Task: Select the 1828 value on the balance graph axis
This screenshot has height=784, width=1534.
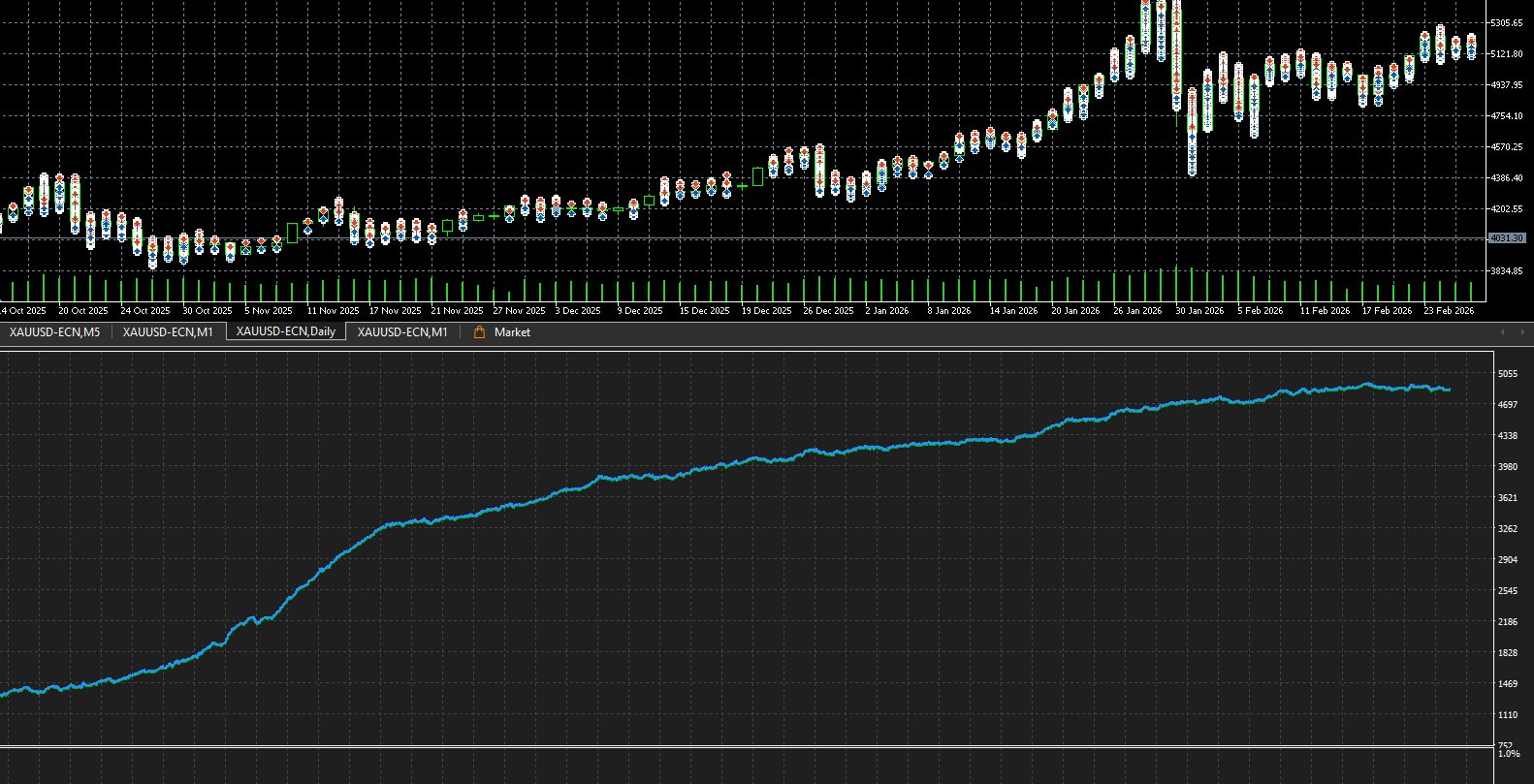Action: [1508, 653]
